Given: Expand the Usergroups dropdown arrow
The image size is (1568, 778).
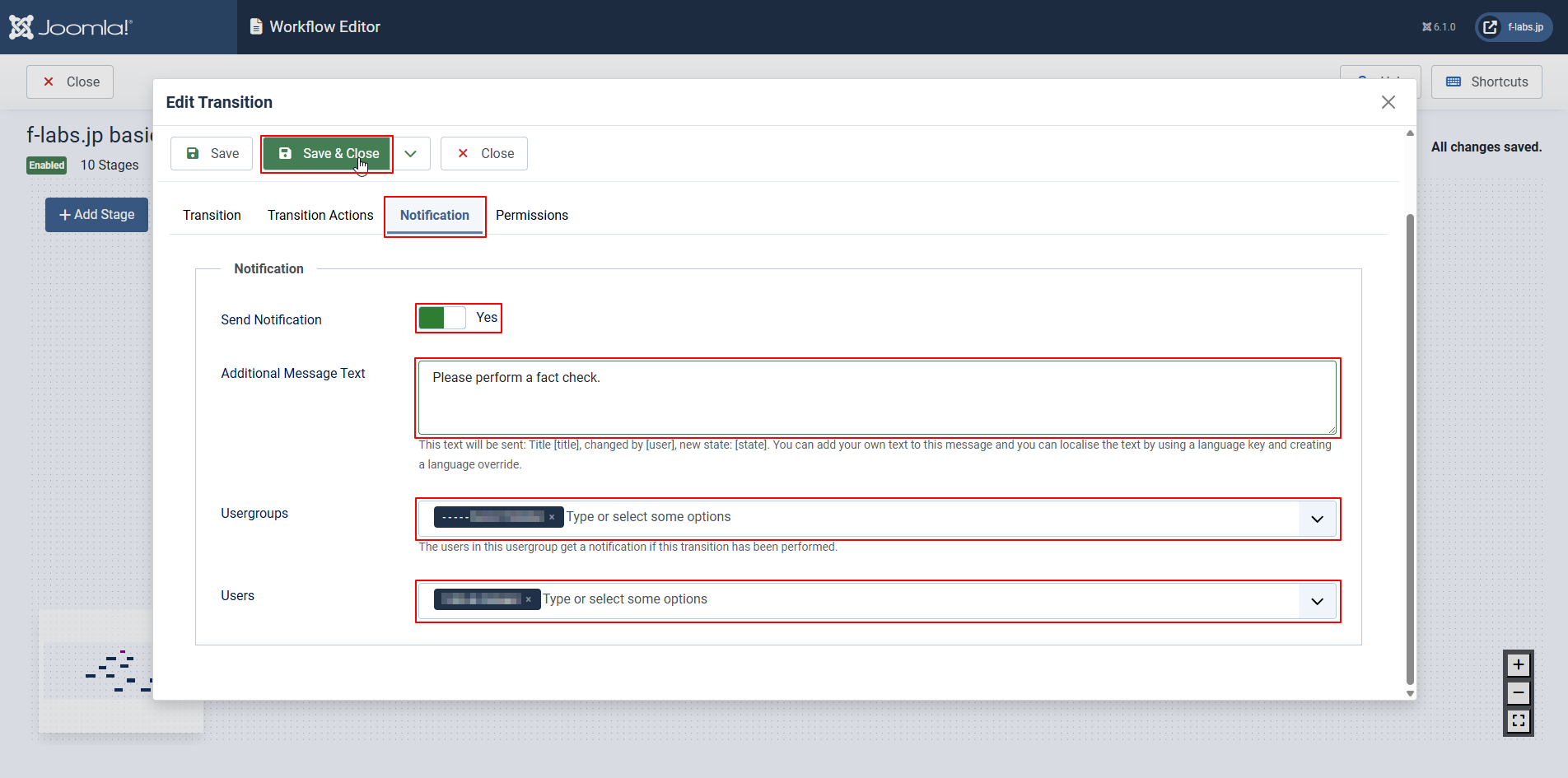Looking at the screenshot, I should 1317,519.
